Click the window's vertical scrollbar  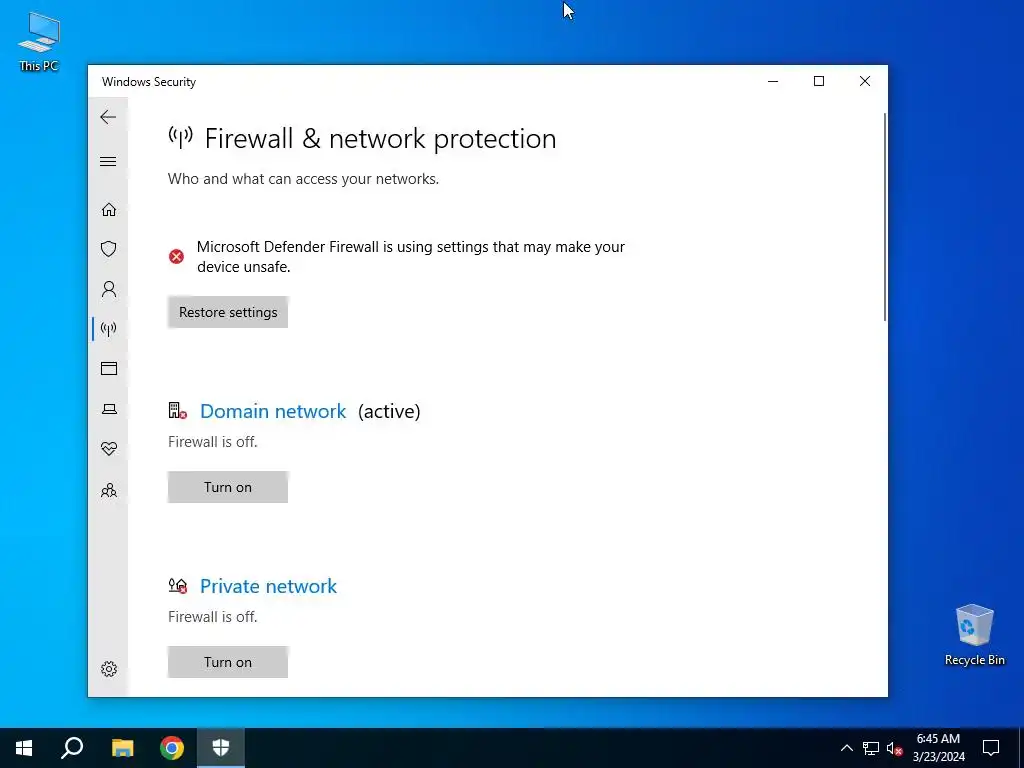(885, 217)
